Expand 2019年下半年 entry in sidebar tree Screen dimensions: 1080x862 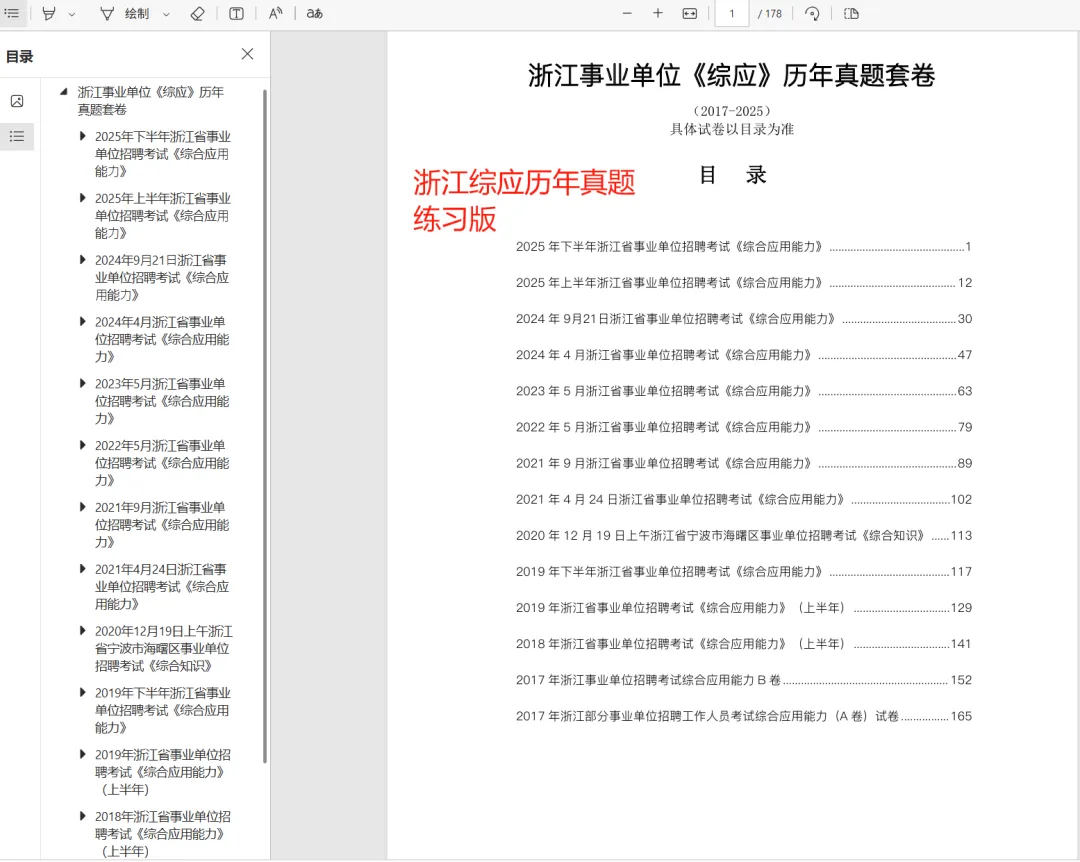tap(82, 692)
